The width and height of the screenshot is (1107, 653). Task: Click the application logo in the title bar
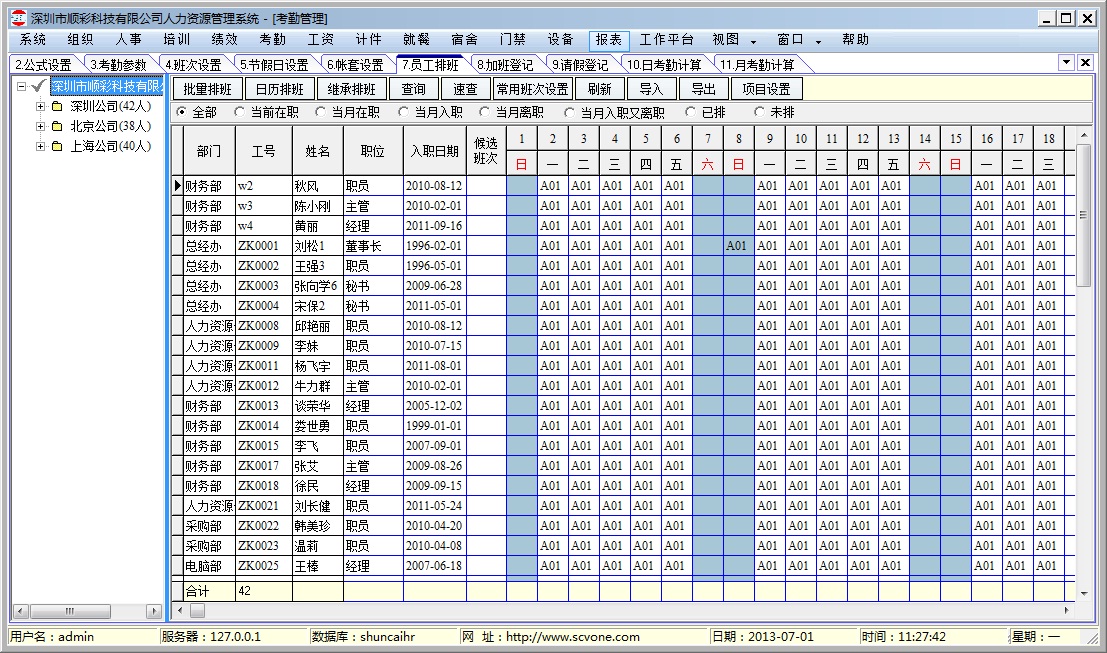click(18, 18)
